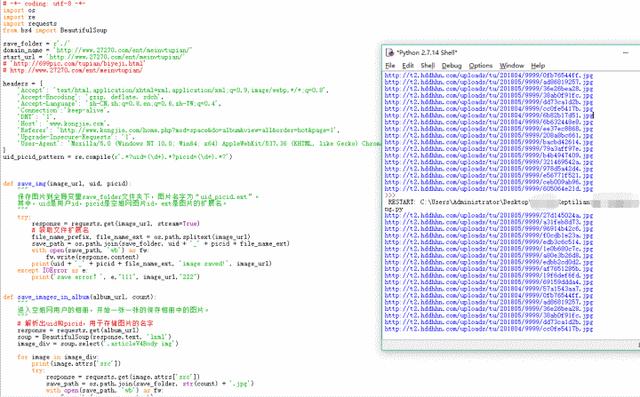Screen dimensions: 640x397
Task: Click the 'User-Agent' header line in editor
Action: [x=199, y=144]
